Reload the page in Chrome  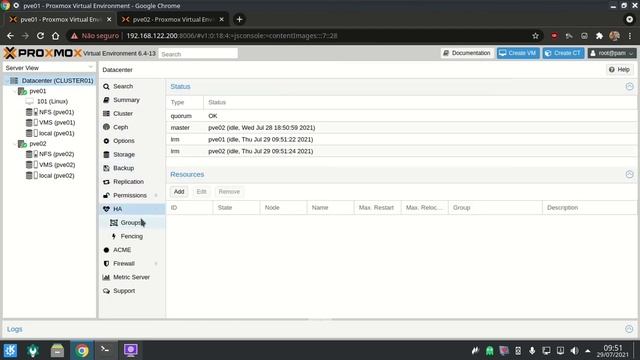coord(40,36)
